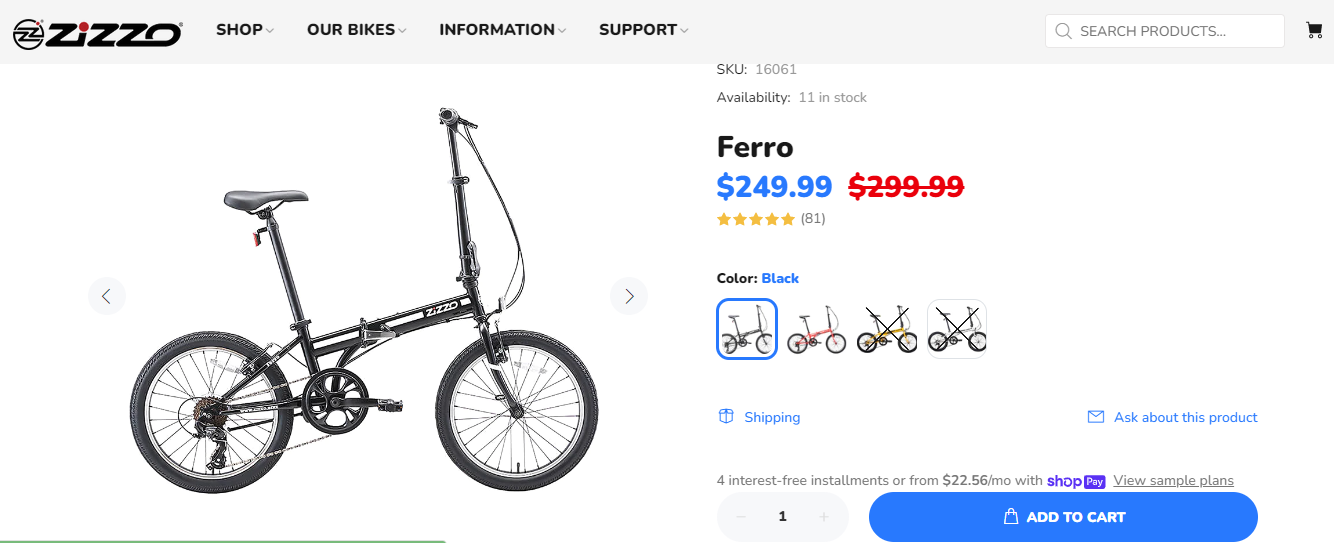This screenshot has height=543, width=1334.
Task: Expand the SHOP dropdown menu
Action: click(245, 30)
